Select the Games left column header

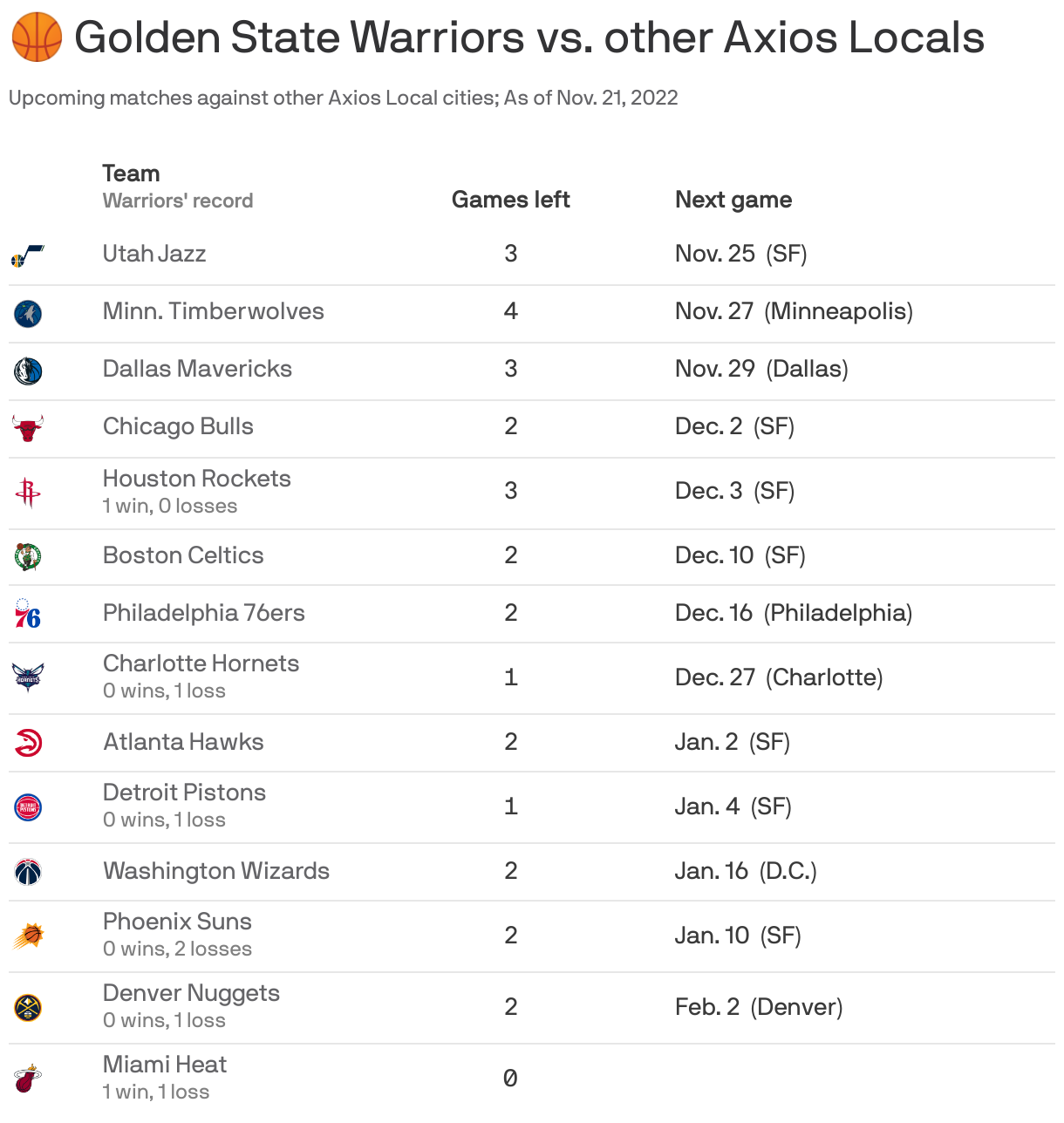[x=510, y=200]
